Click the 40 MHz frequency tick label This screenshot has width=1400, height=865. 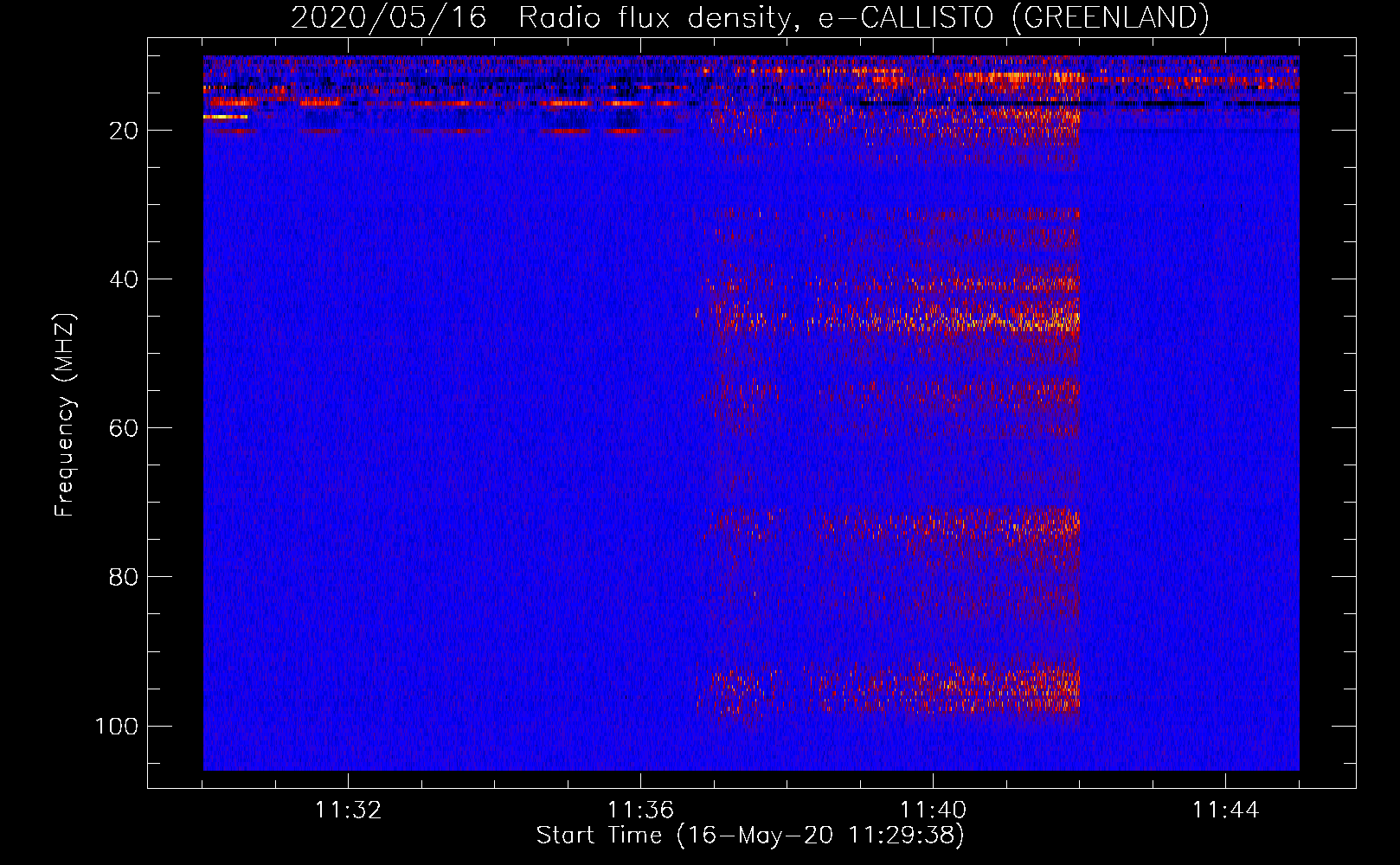(124, 279)
